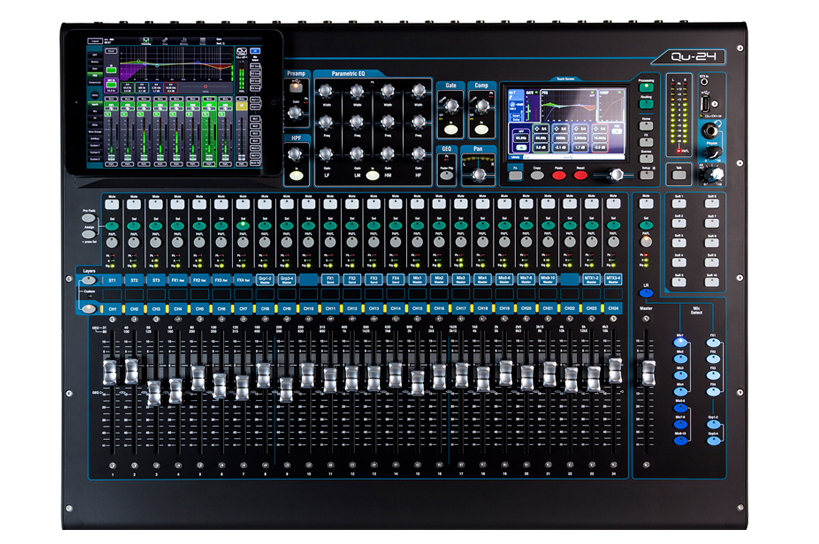Image resolution: width=819 pixels, height=544 pixels.
Task: Grab the CH1 fader cap
Action: click(110, 373)
